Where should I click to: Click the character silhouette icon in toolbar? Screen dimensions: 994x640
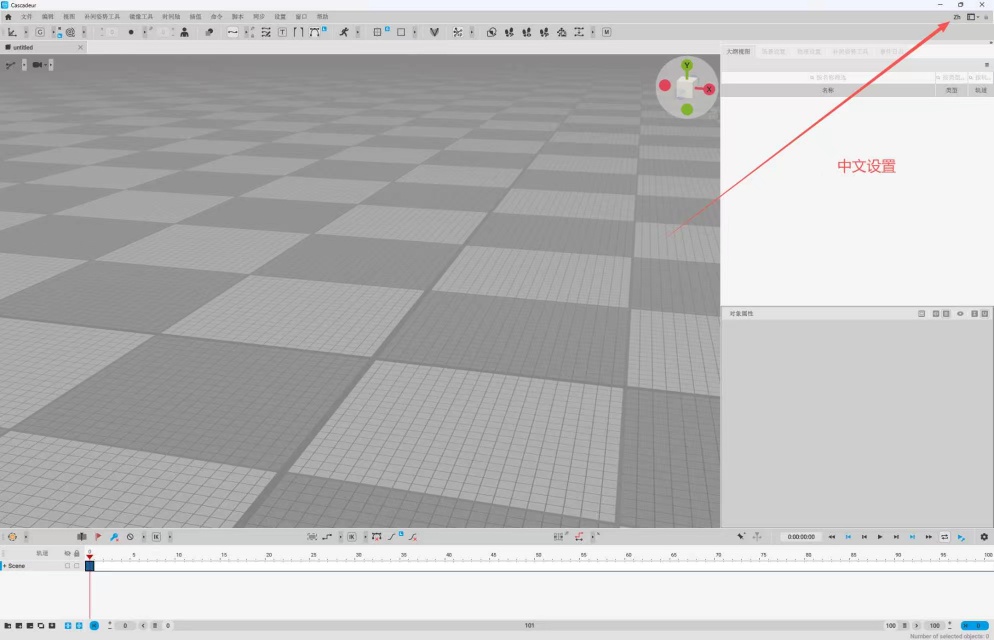tap(184, 32)
